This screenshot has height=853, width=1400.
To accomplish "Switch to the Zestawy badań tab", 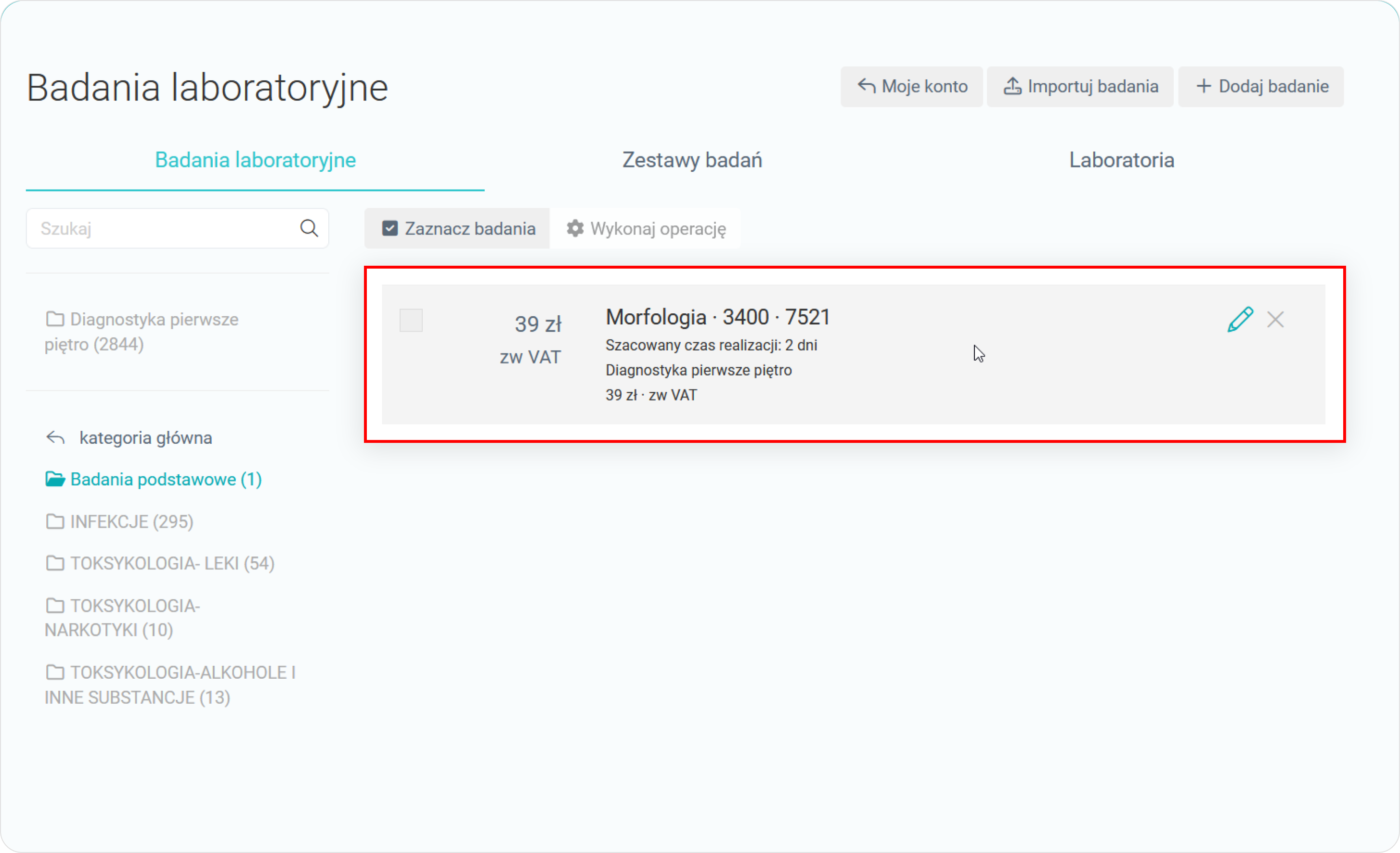I will [691, 160].
